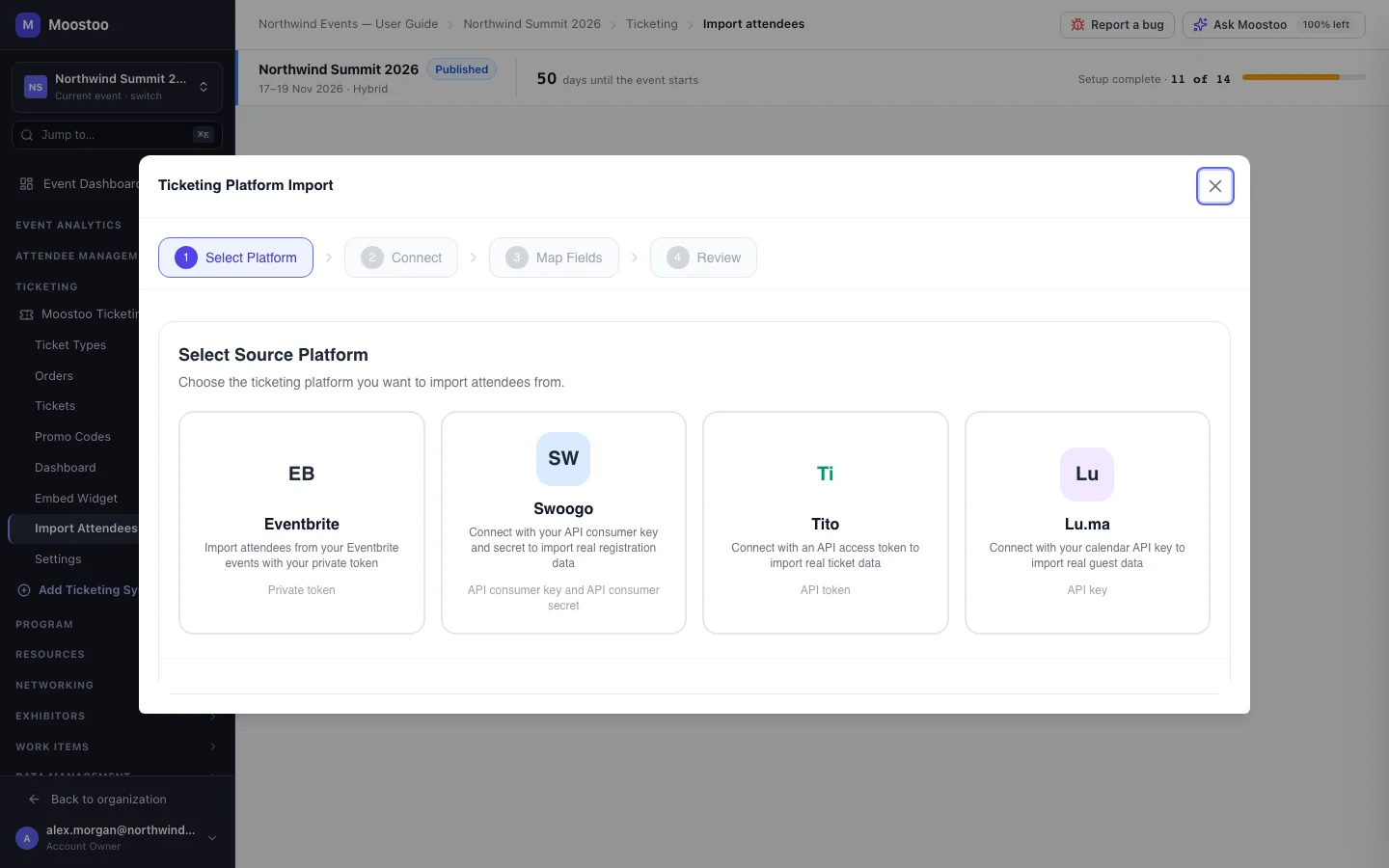Click Back to organization link

pos(108,800)
